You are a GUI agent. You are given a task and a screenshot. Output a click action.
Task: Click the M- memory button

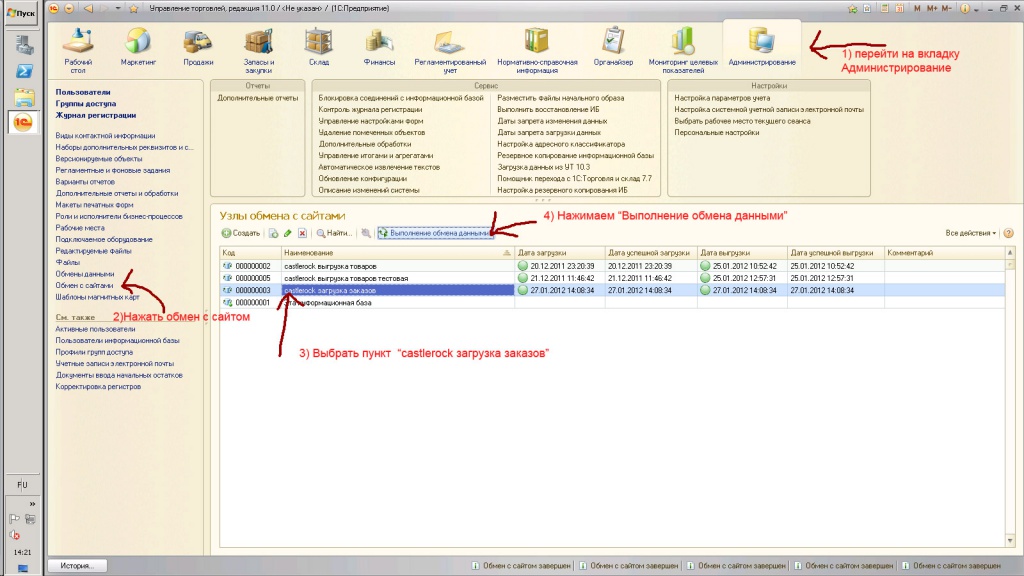(x=946, y=8)
